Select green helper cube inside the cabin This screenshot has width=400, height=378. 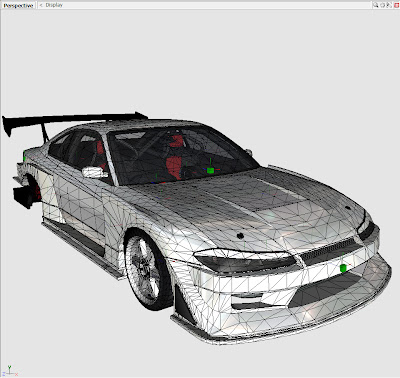tap(210, 170)
